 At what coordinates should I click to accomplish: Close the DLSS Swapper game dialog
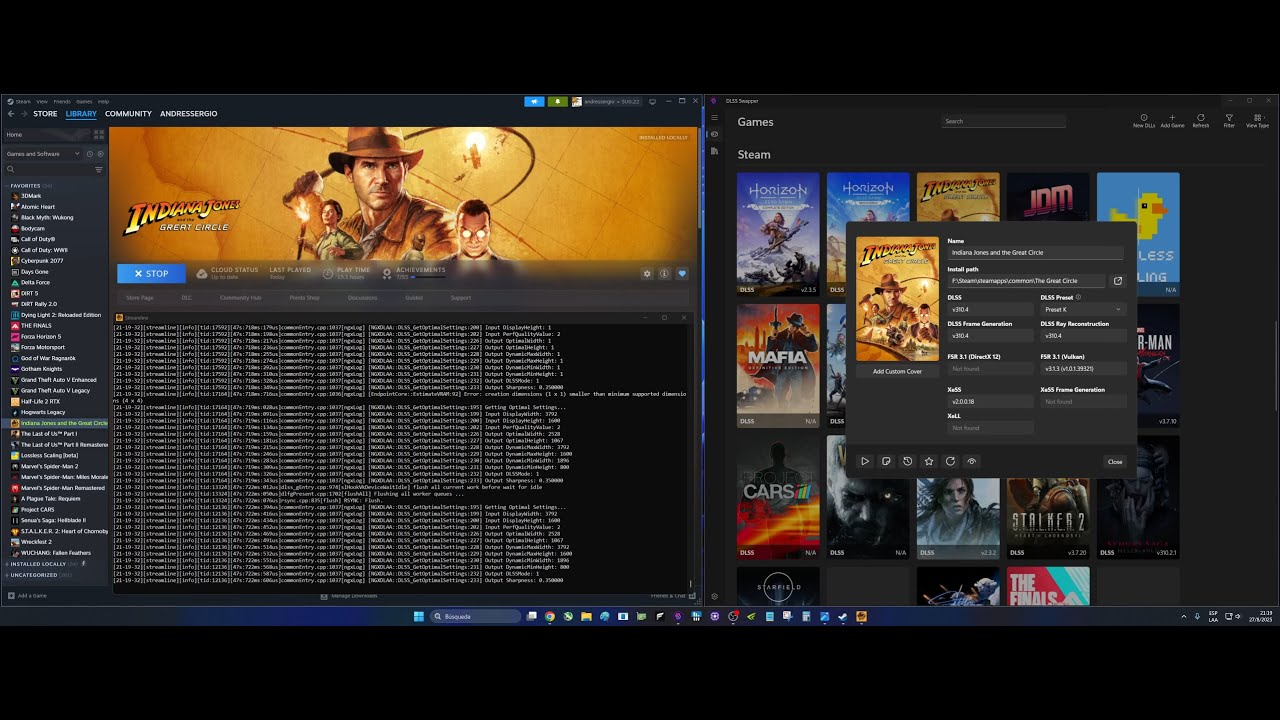click(x=1115, y=461)
